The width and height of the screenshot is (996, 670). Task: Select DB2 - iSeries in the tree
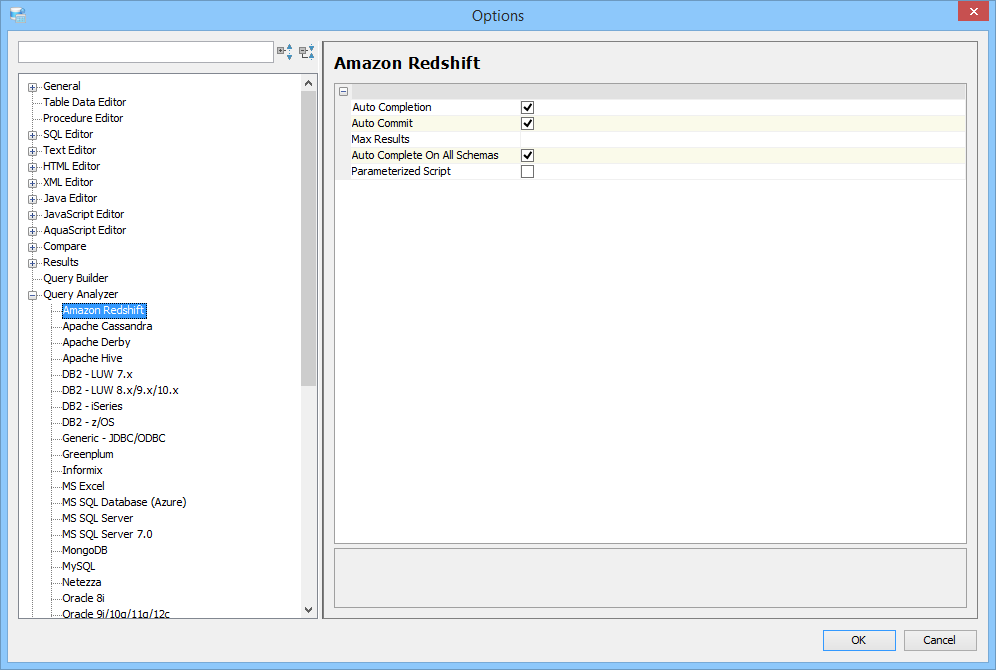[x=92, y=406]
